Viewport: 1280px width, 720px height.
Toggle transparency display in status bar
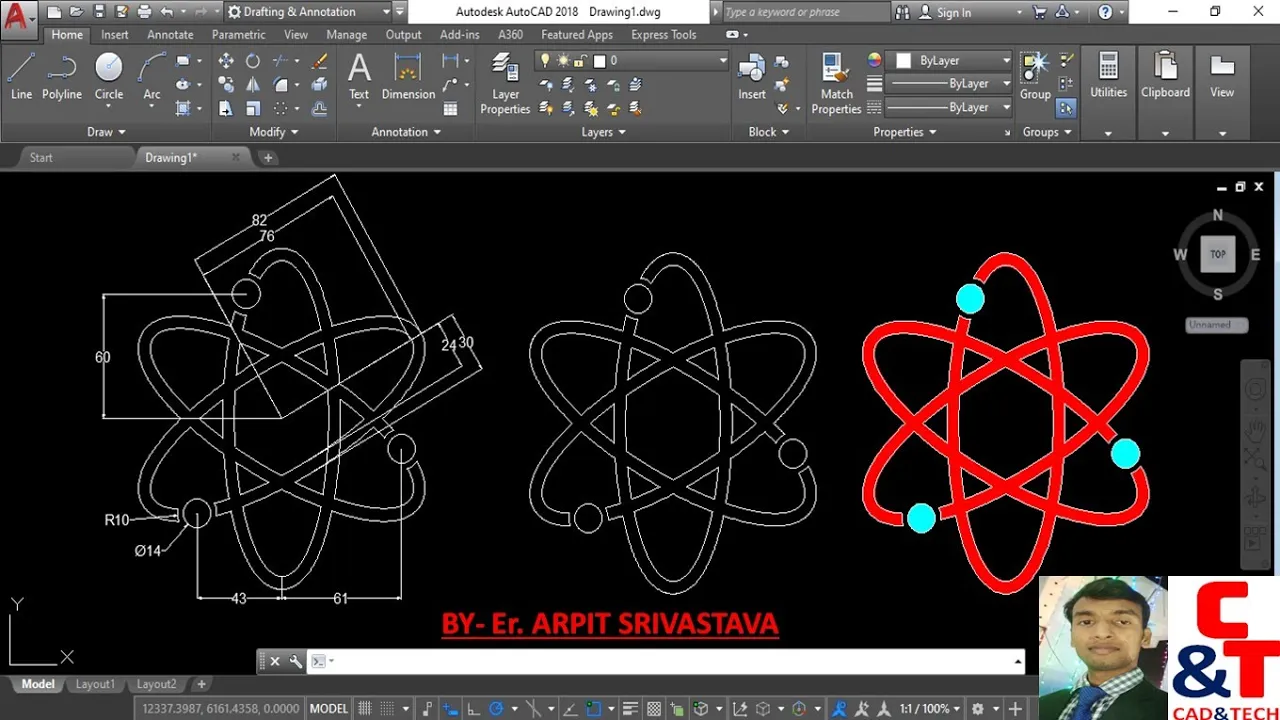point(654,708)
